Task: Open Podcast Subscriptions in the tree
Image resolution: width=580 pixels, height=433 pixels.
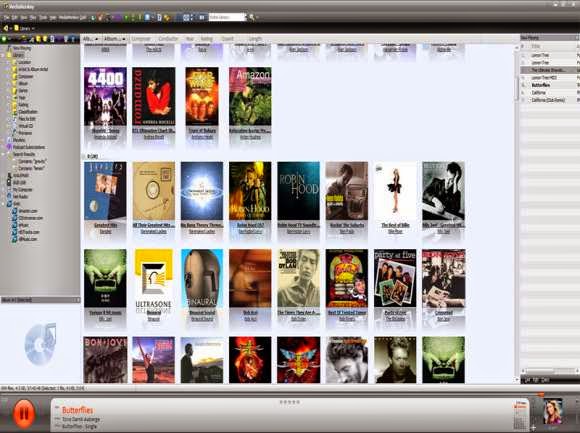Action: click(x=29, y=147)
